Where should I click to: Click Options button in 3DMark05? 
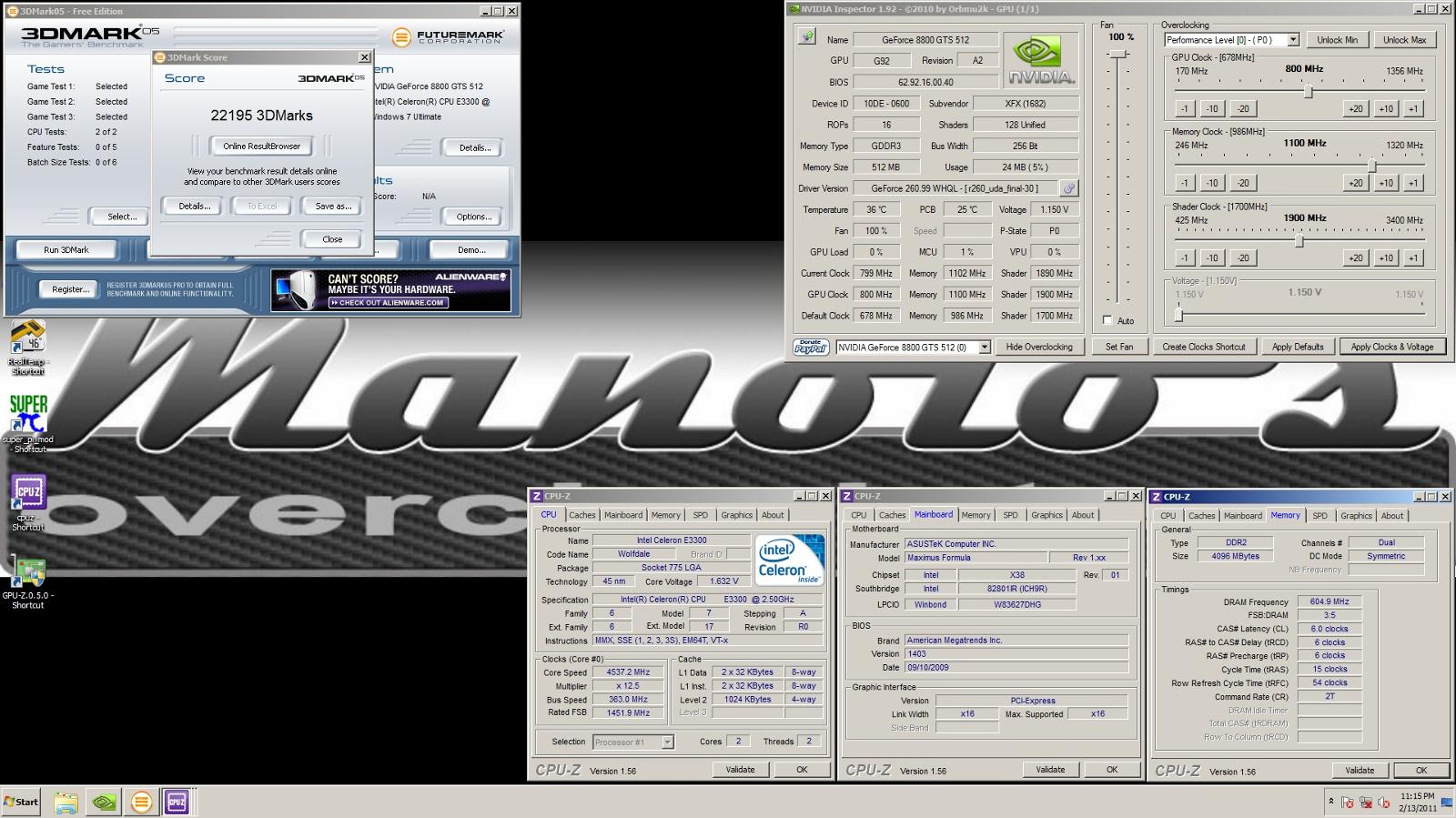tap(474, 217)
